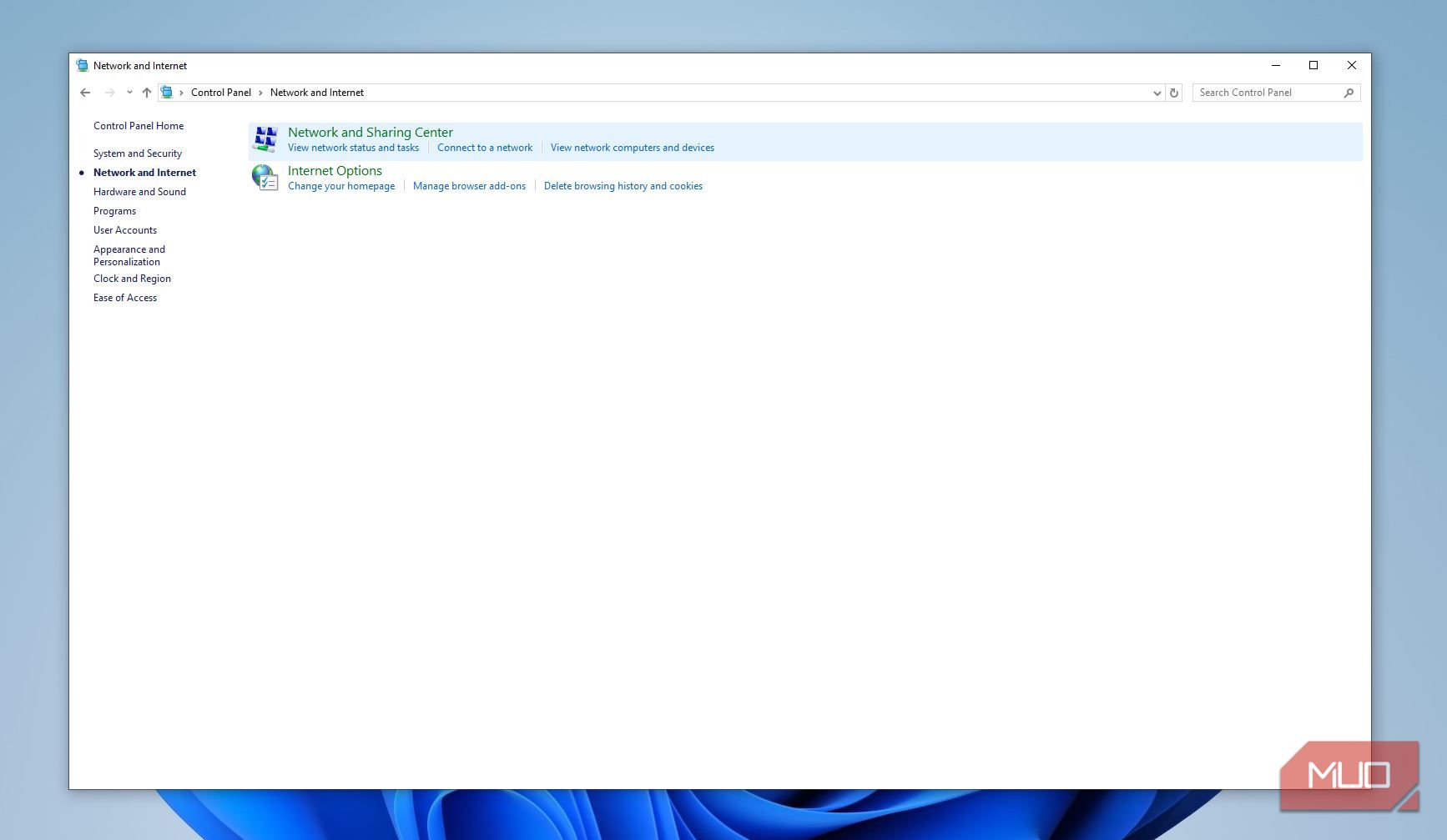This screenshot has height=840, width=1447.
Task: Minimize the Network and Internet window
Action: (x=1276, y=65)
